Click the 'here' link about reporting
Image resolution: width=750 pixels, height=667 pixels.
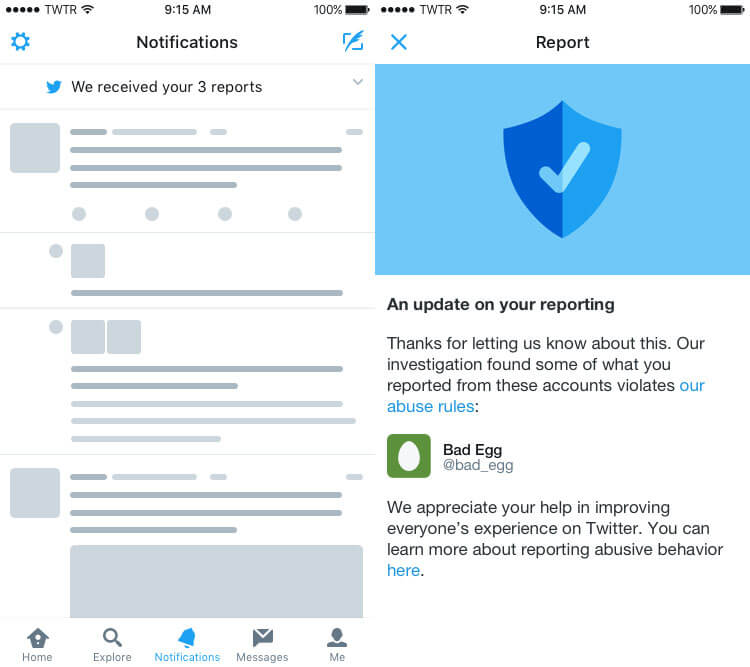[403, 570]
